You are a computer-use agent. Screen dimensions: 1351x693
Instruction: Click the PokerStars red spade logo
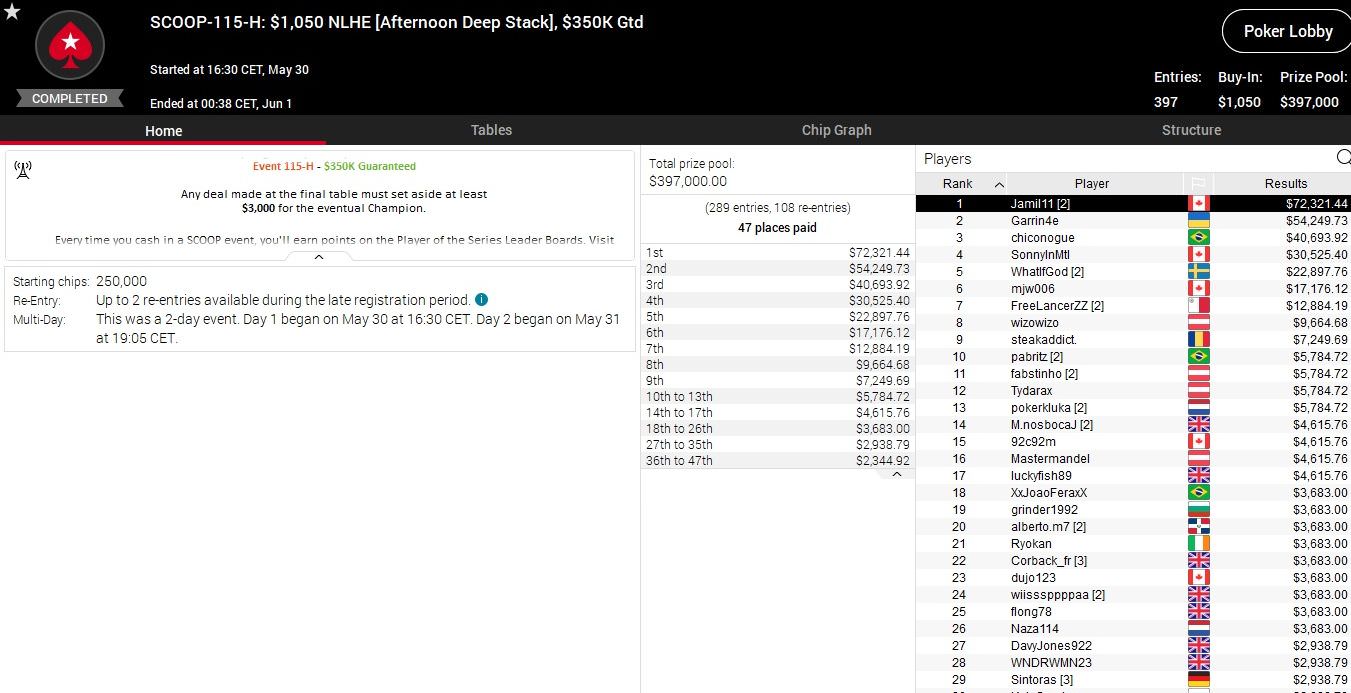coord(70,45)
